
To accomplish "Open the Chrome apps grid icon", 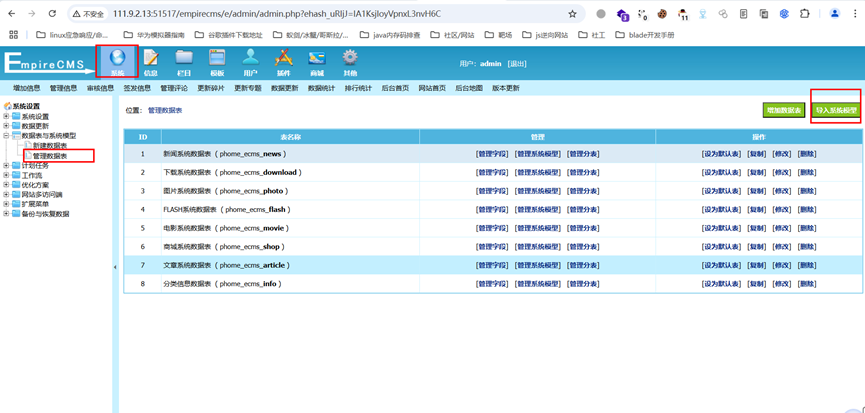I will [x=14, y=35].
